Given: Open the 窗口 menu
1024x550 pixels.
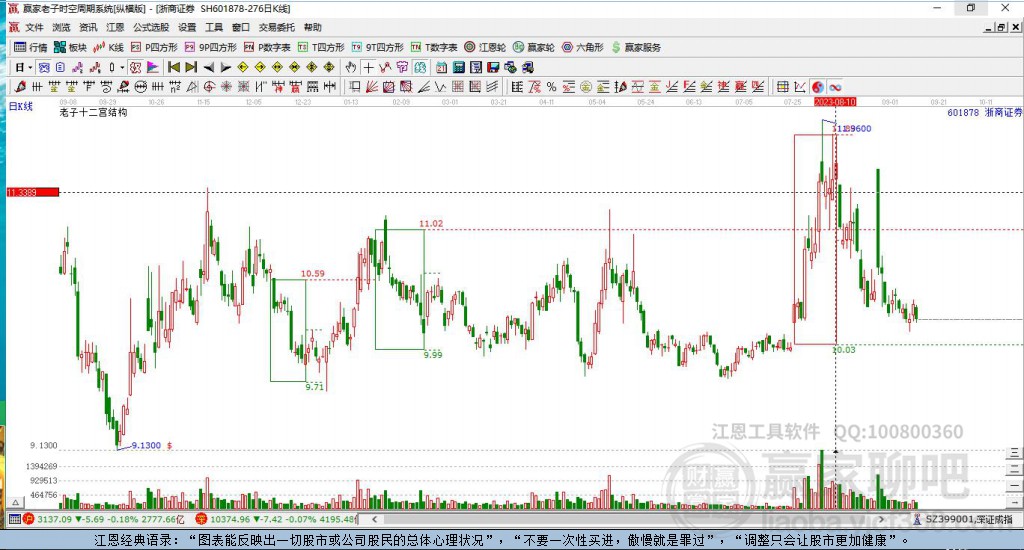Looking at the screenshot, I should (x=240, y=27).
